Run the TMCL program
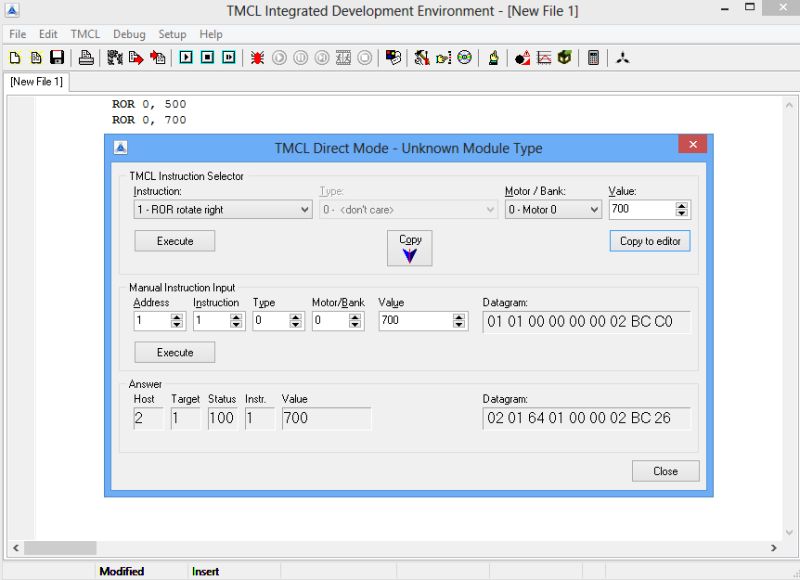Viewport: 800px width, 580px height. click(186, 58)
